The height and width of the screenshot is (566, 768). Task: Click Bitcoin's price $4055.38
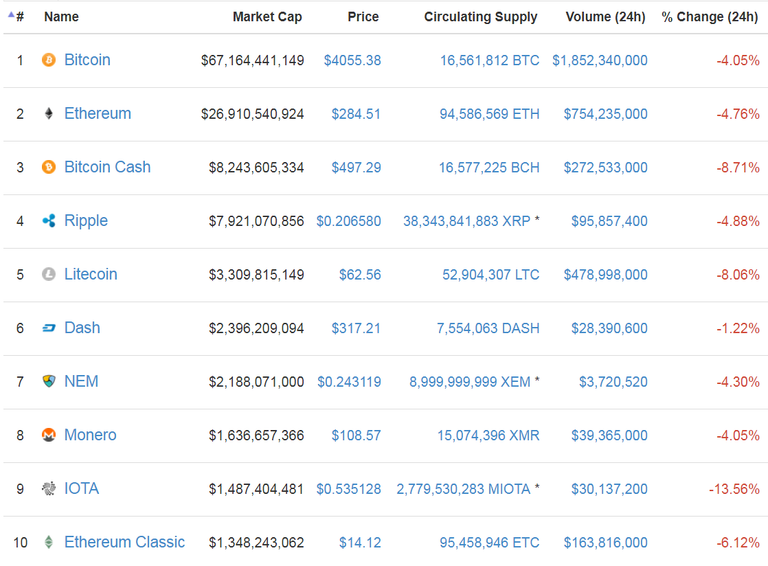click(x=352, y=60)
